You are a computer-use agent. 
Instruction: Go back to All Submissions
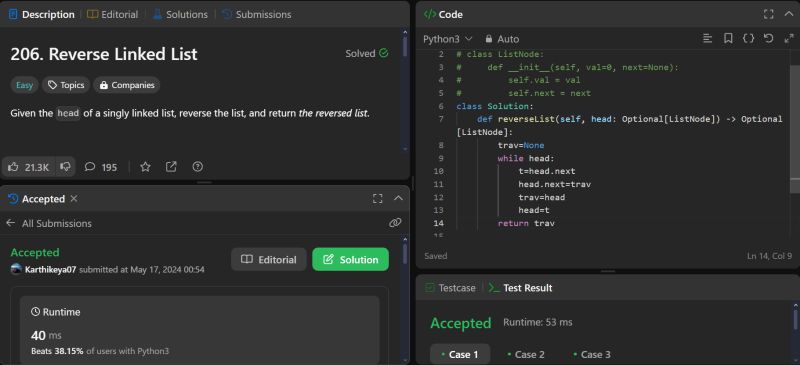coord(49,223)
